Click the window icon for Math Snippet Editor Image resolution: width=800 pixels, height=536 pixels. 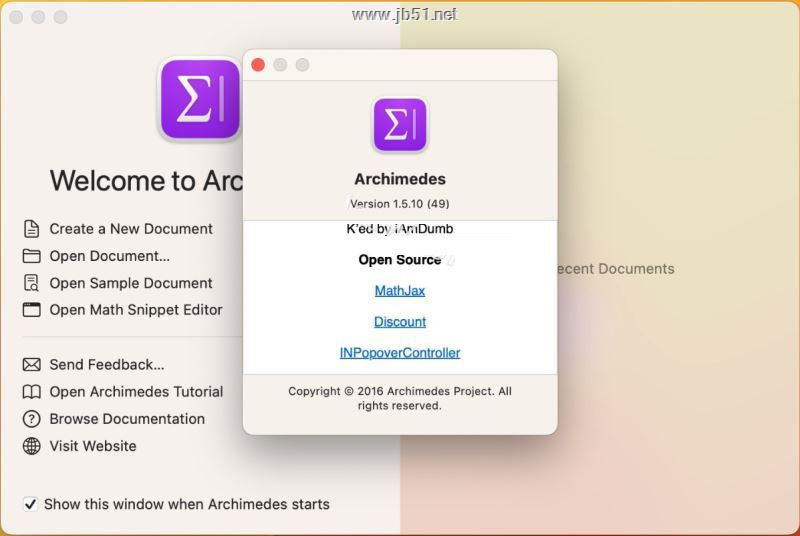pyautogui.click(x=31, y=310)
